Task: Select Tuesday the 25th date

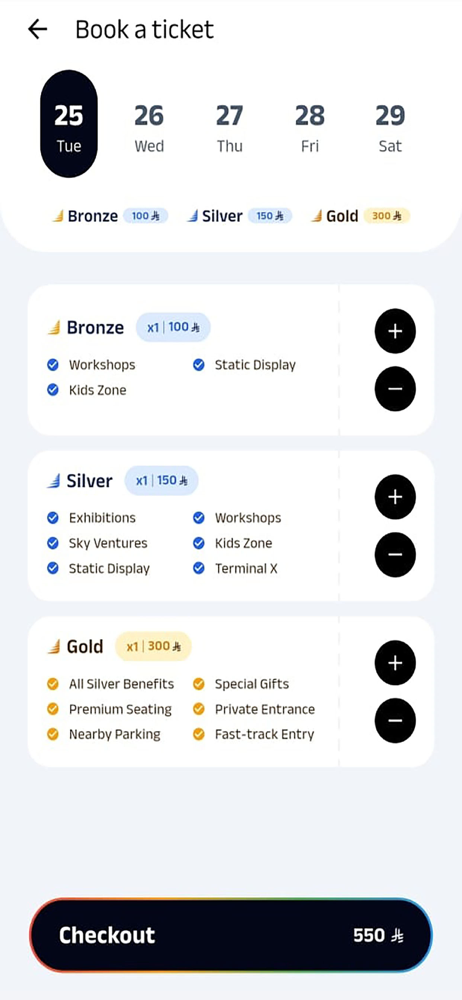Action: click(x=69, y=124)
